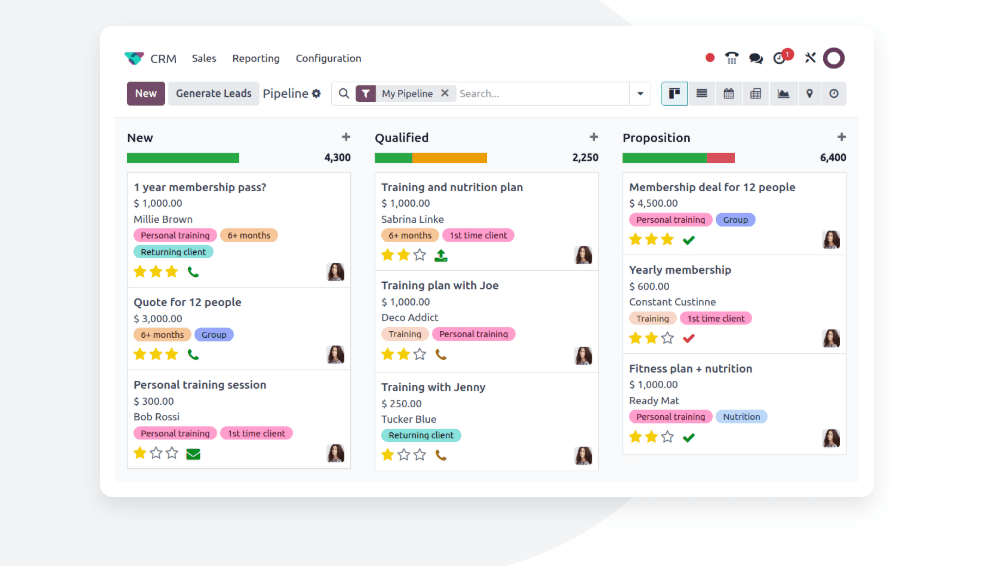Switch to Graph view

point(783,94)
